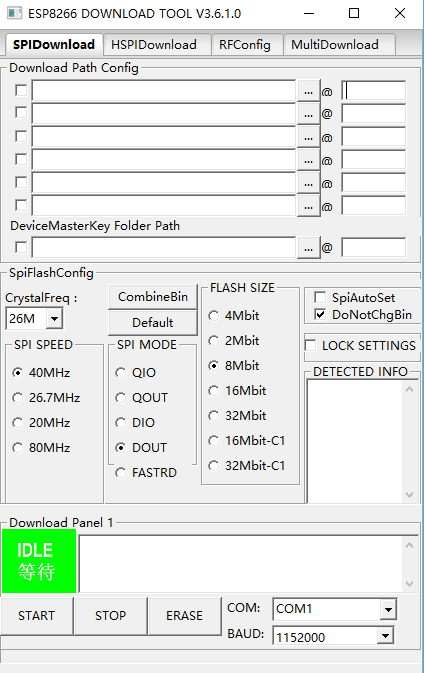Reset settings with Default button

[x=153, y=322]
